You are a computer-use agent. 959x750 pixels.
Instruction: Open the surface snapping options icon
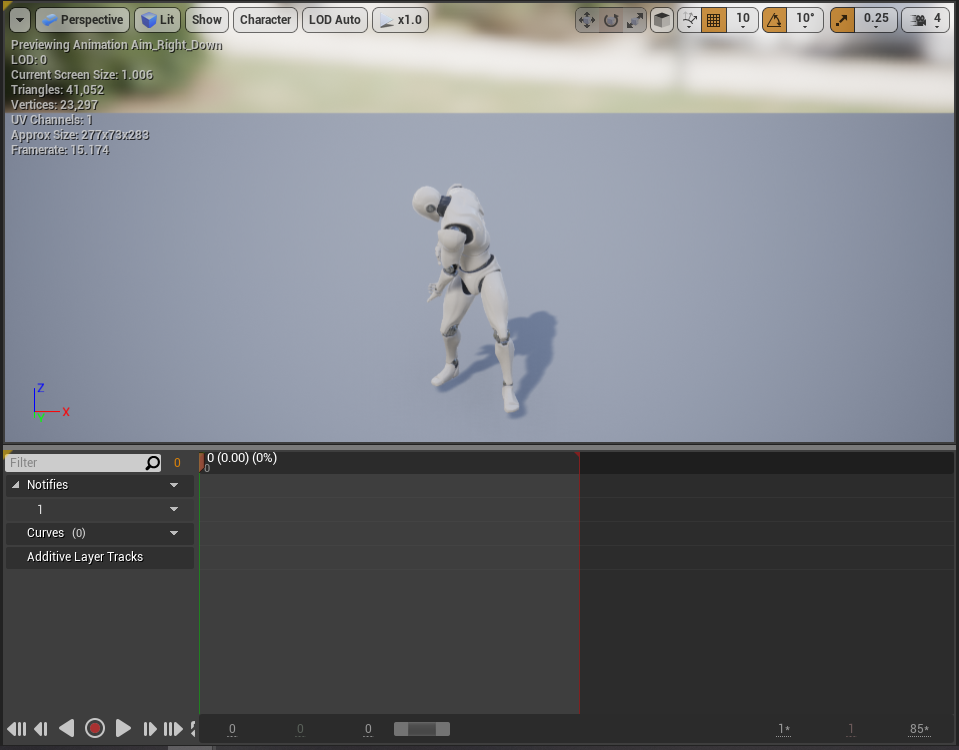689,20
